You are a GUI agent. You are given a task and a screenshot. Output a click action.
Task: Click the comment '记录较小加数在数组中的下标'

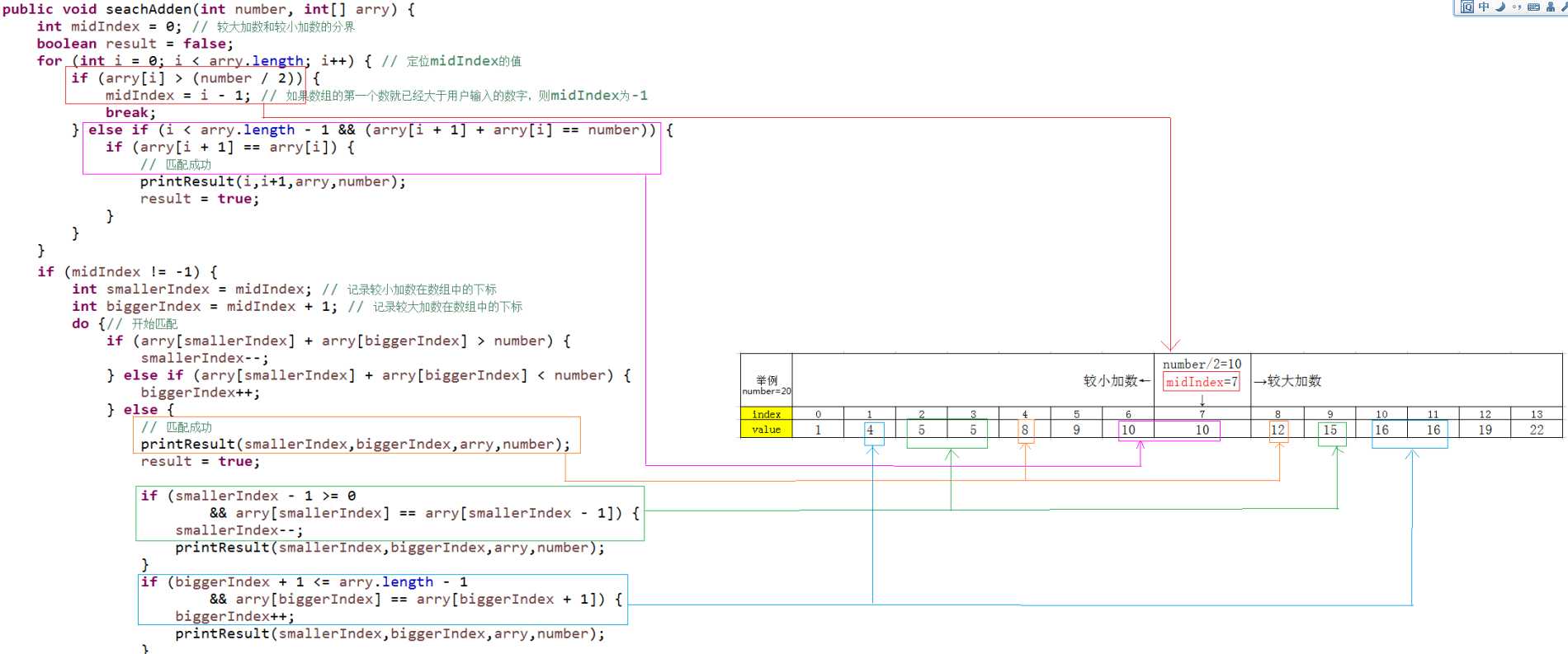tap(422, 289)
